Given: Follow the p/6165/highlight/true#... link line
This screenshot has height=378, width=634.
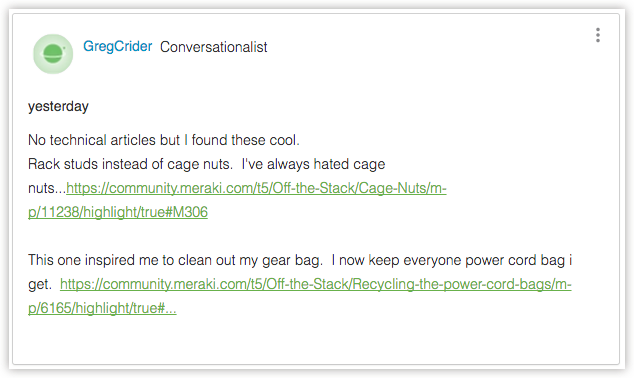Looking at the screenshot, I should tap(102, 308).
